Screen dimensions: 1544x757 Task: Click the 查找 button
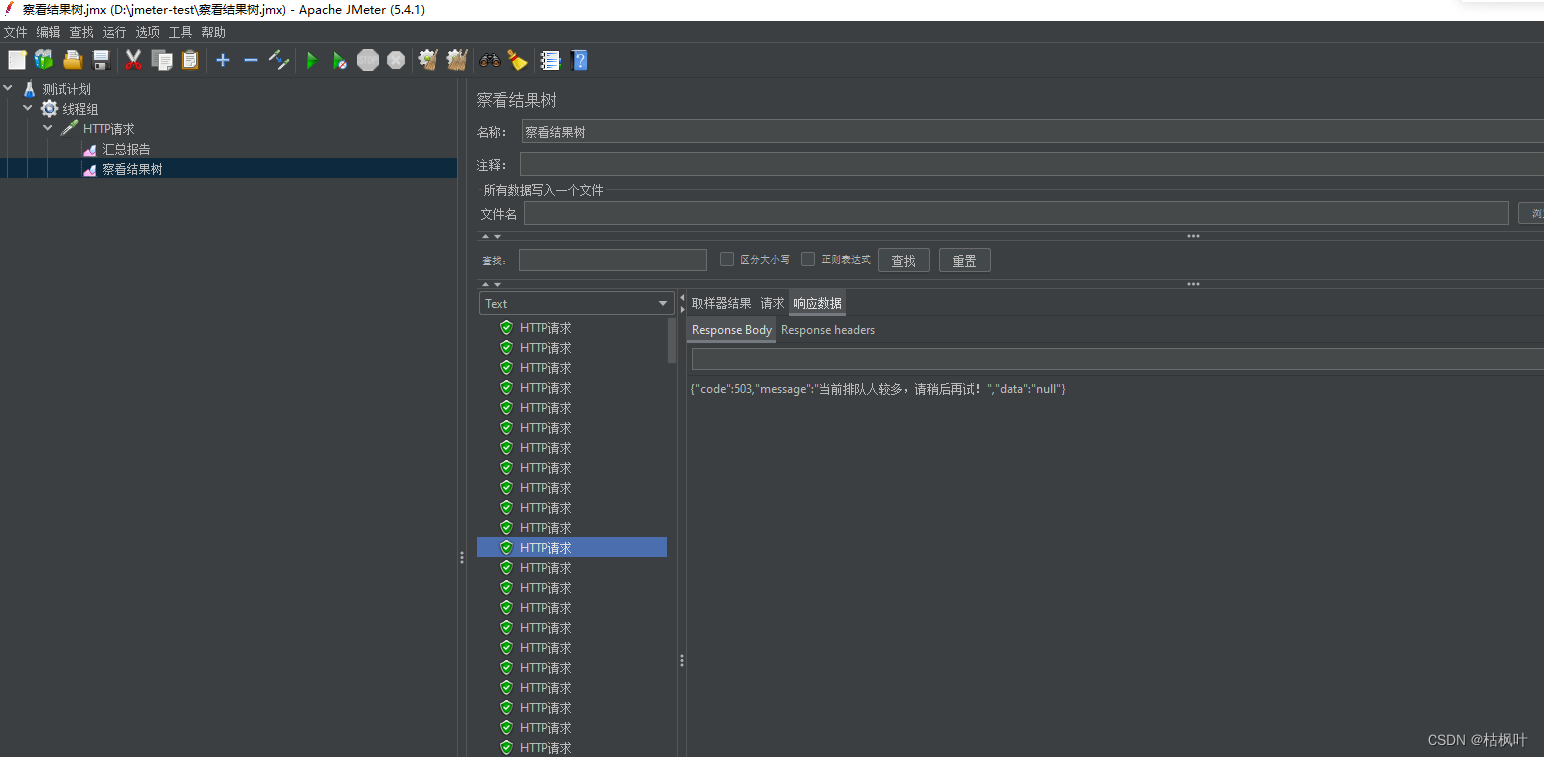pyautogui.click(x=903, y=261)
